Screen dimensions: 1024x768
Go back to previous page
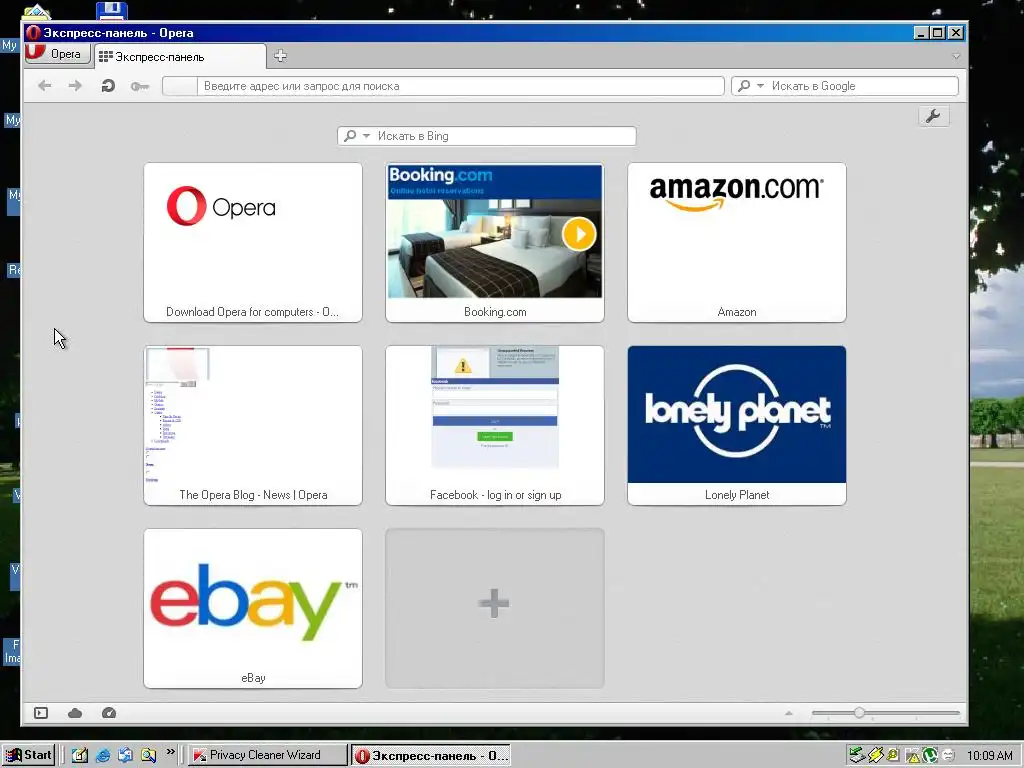44,86
